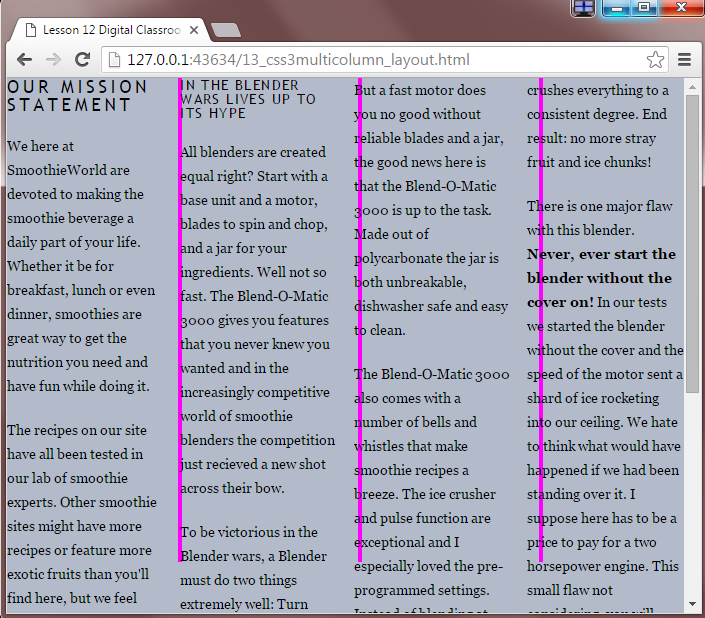Open a new tab

click(226, 30)
